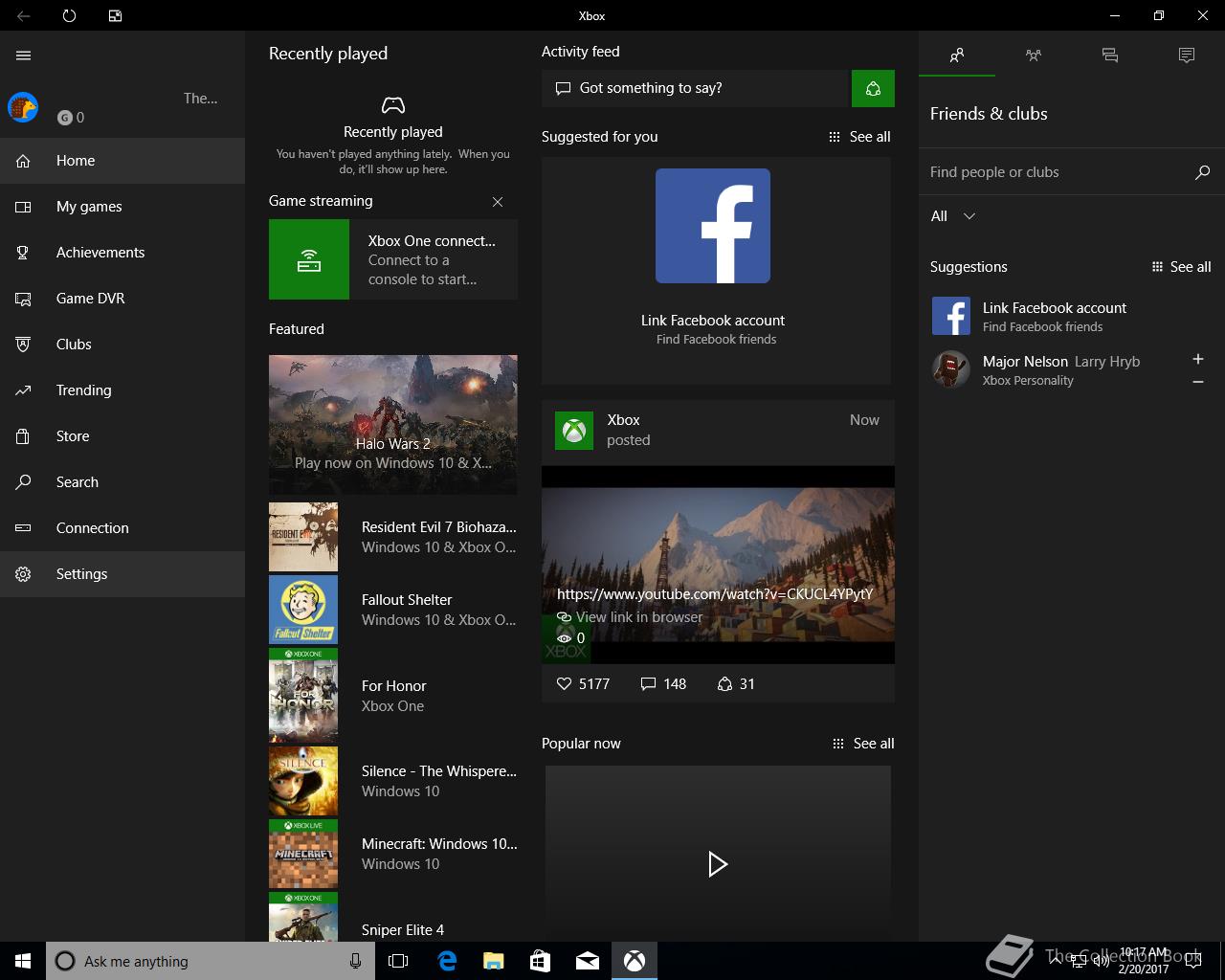The height and width of the screenshot is (980, 1225).
Task: Click the Cortana microphone icon
Action: [355, 961]
